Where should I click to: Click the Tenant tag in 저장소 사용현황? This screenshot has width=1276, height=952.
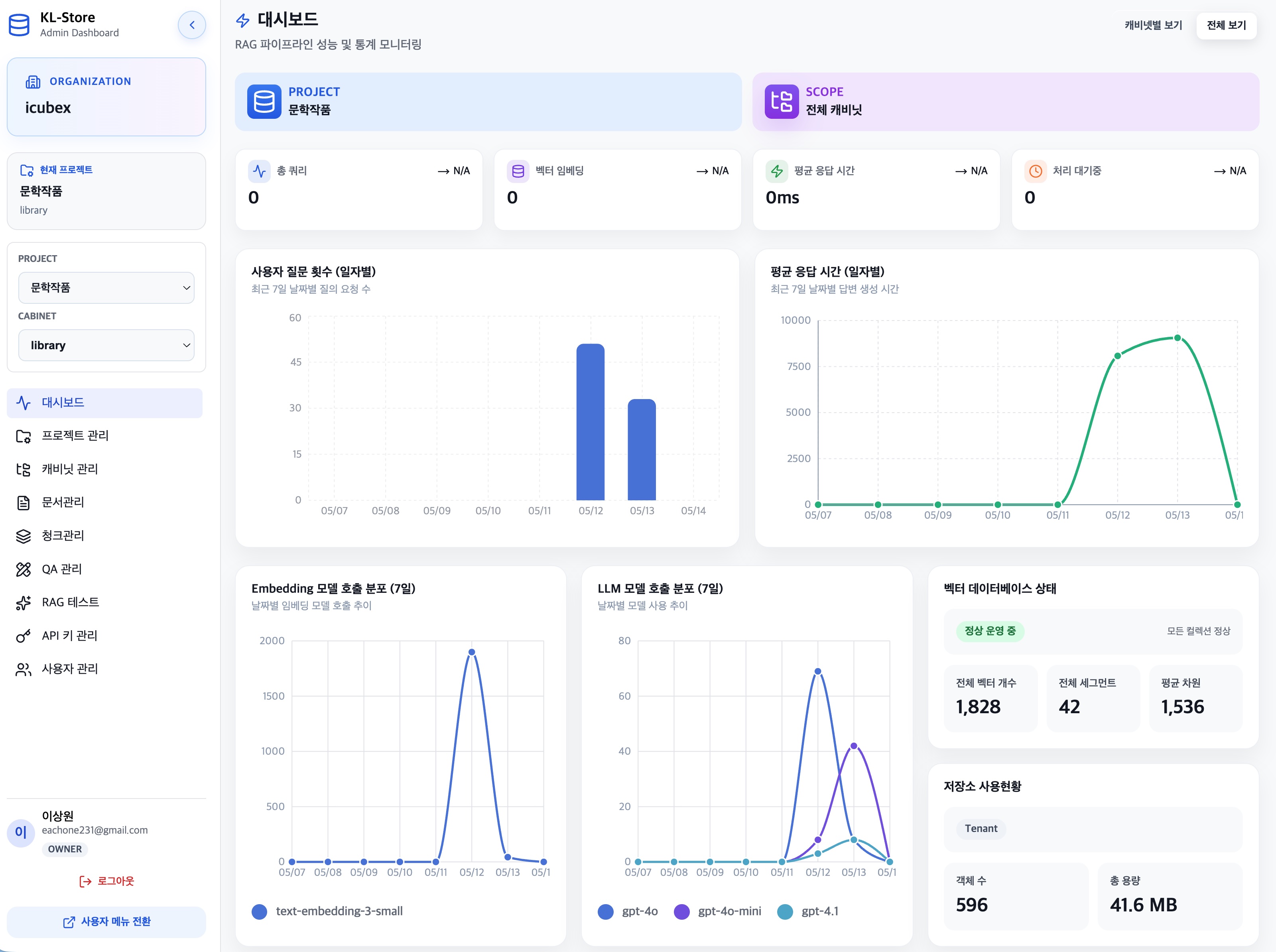click(x=981, y=829)
